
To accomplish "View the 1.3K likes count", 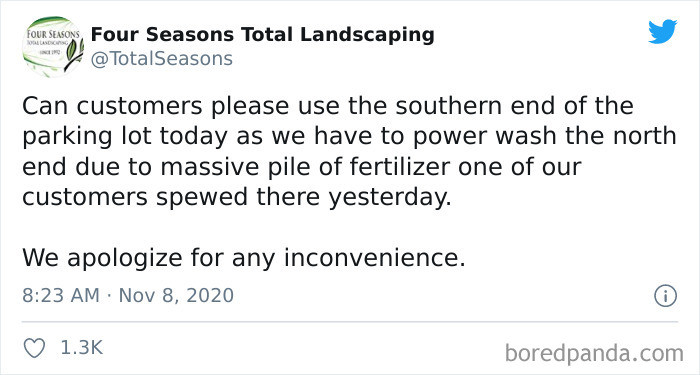I will click(82, 348).
